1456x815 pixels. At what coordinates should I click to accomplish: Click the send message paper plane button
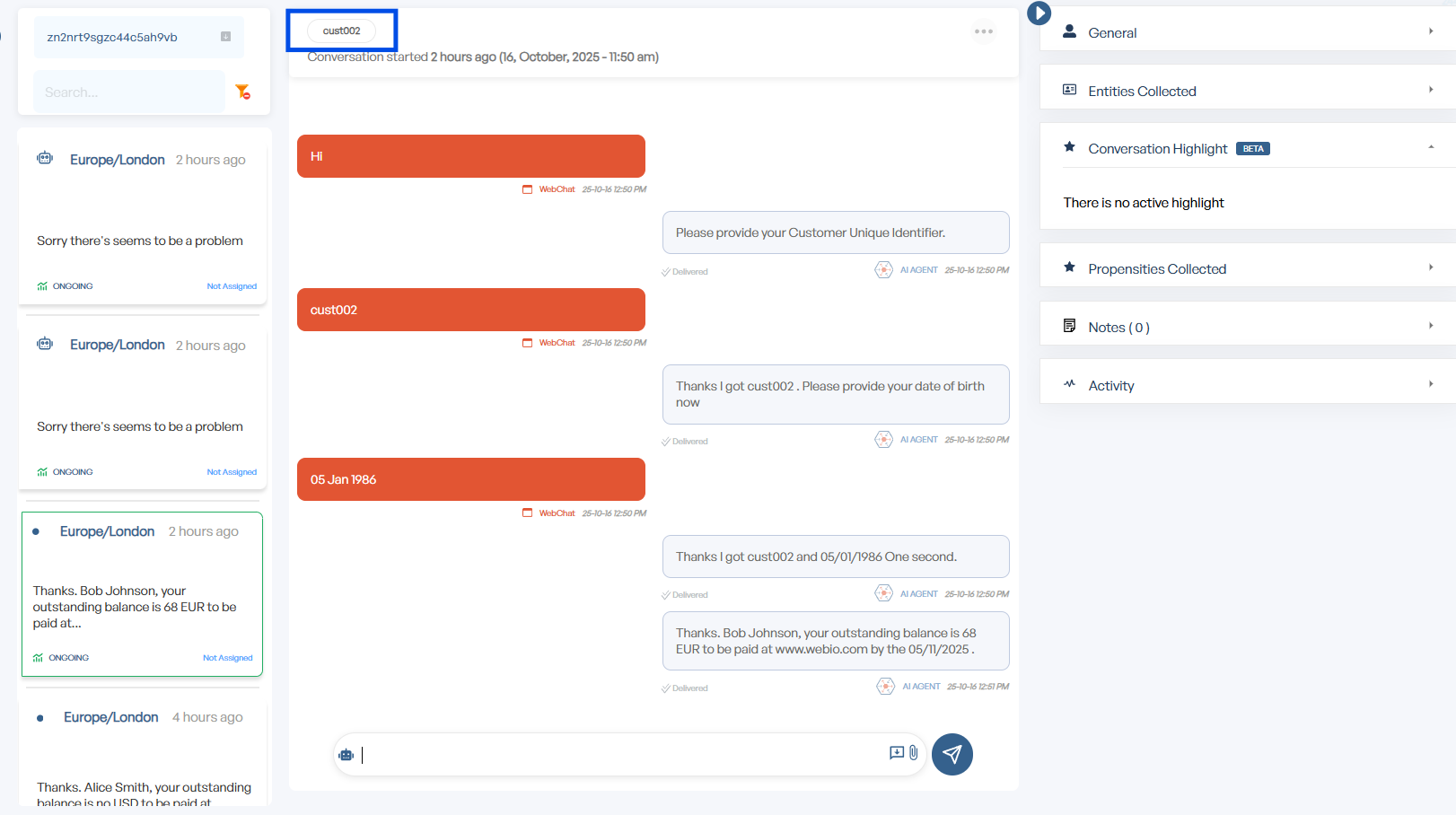[x=952, y=754]
